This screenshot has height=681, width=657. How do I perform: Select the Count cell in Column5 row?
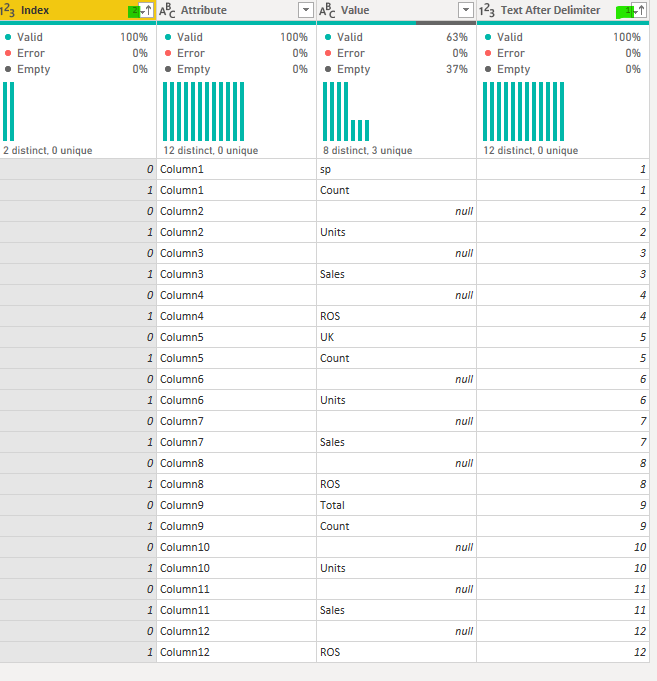pos(396,358)
